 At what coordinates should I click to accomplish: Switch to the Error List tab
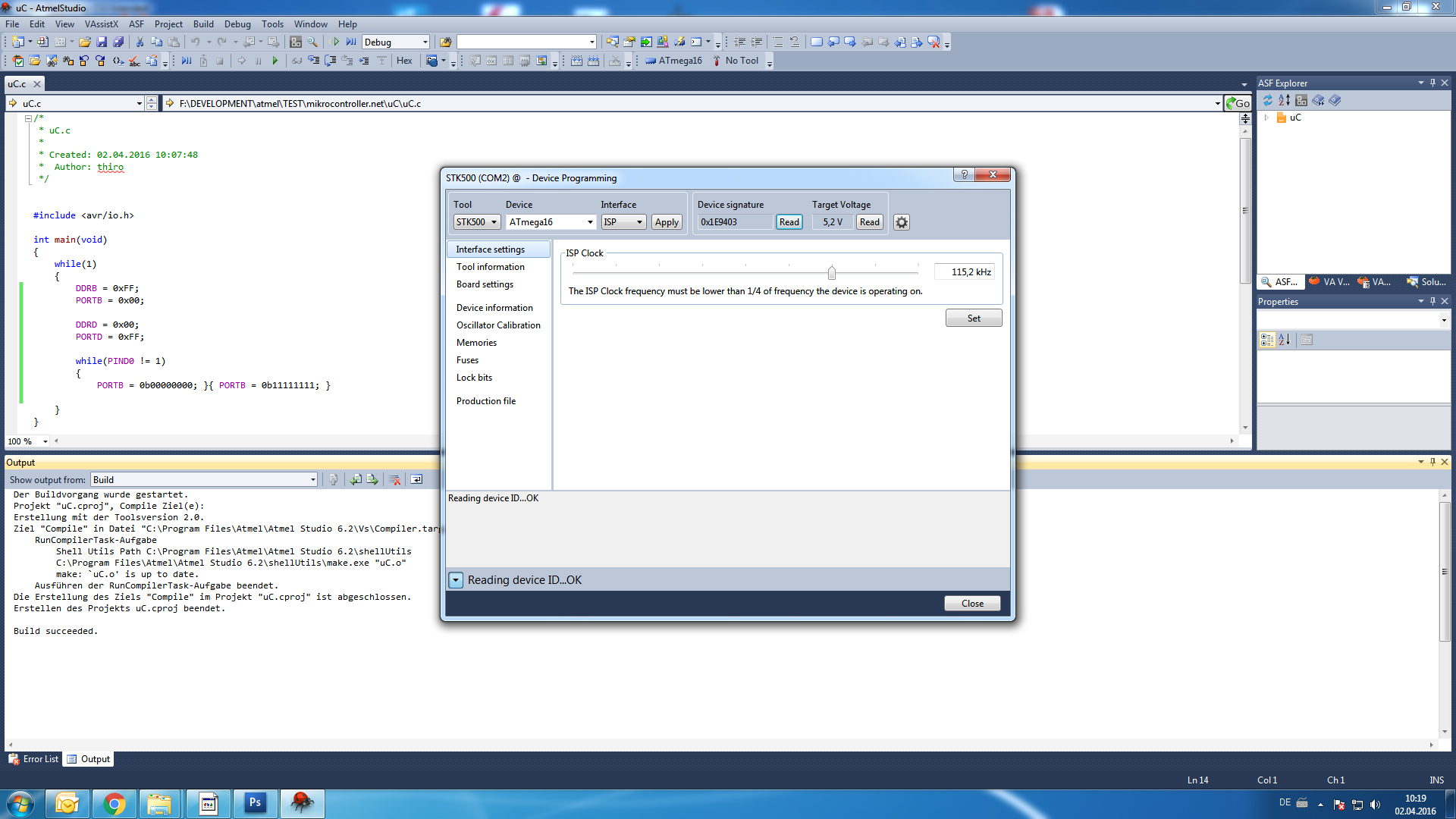tap(33, 759)
